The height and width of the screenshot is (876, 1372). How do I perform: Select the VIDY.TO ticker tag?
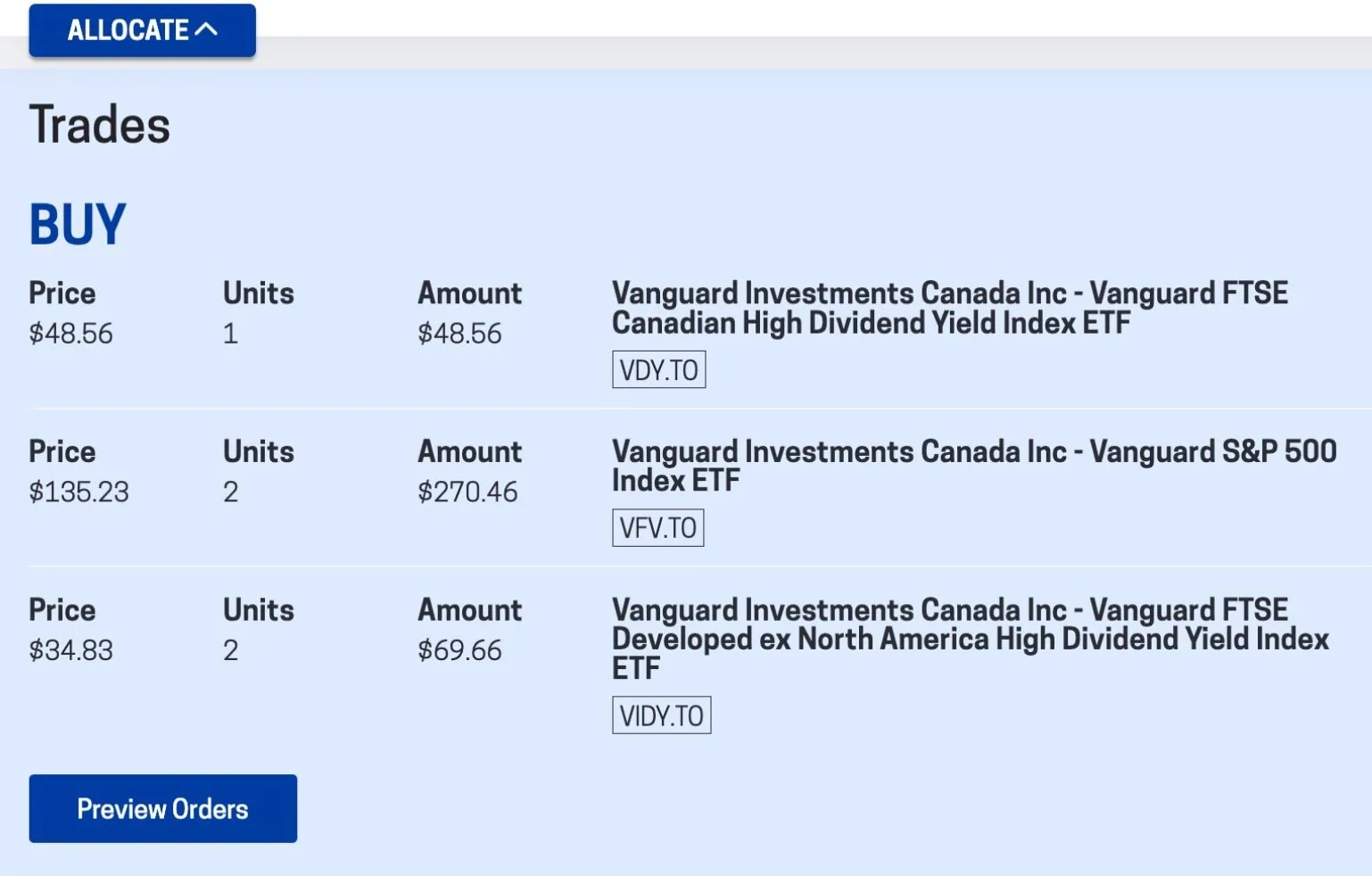click(x=661, y=715)
